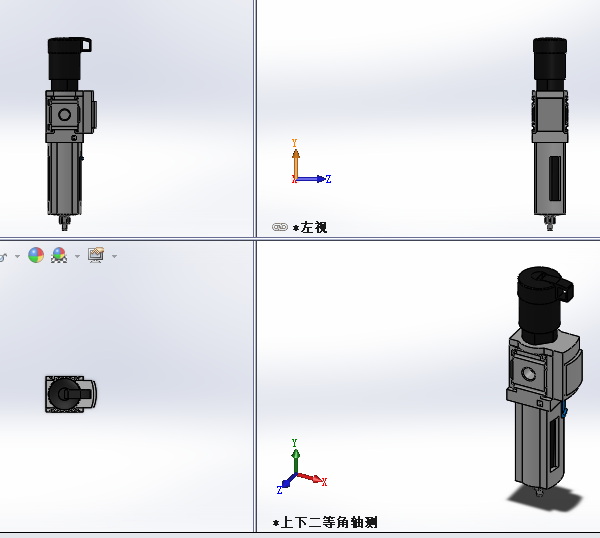The image size is (600, 538).
Task: Open View Settings monitor icon
Action: [96, 255]
